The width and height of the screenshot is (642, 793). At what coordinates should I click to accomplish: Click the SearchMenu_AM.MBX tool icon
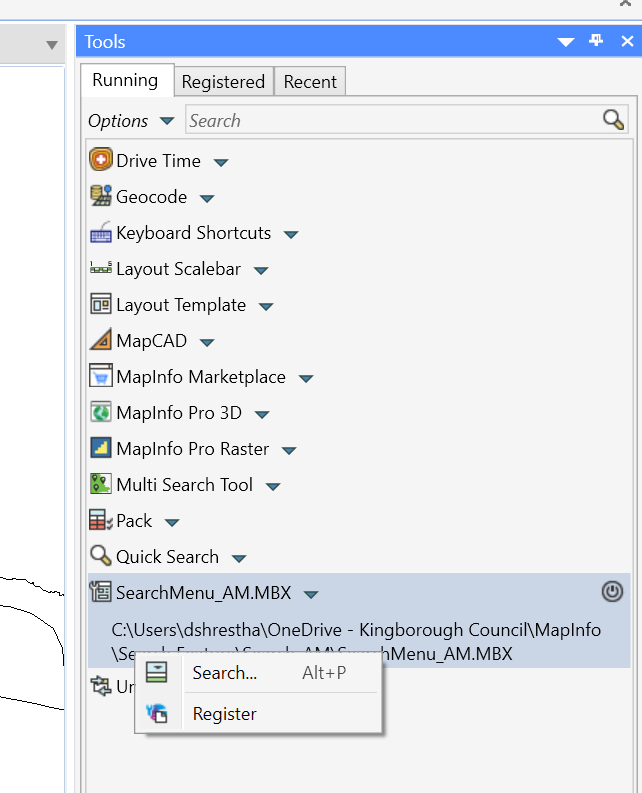click(101, 592)
